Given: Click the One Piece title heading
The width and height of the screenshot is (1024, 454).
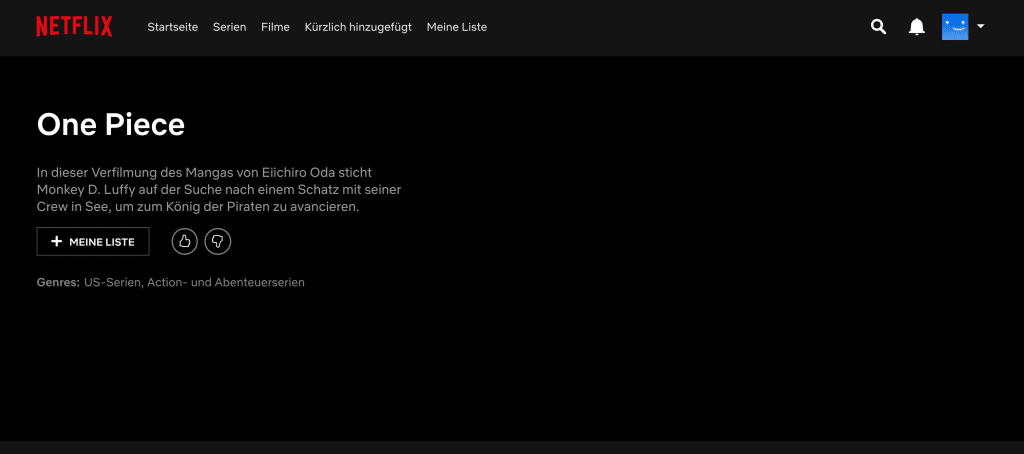Looking at the screenshot, I should [111, 125].
